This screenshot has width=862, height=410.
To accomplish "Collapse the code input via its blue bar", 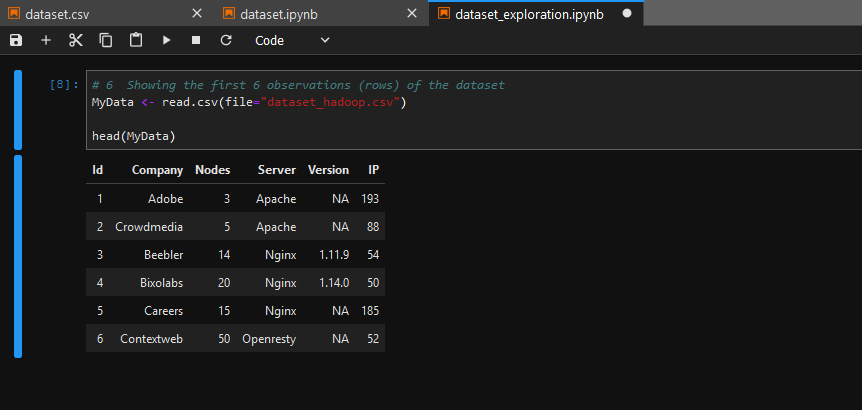I will pyautogui.click(x=18, y=110).
